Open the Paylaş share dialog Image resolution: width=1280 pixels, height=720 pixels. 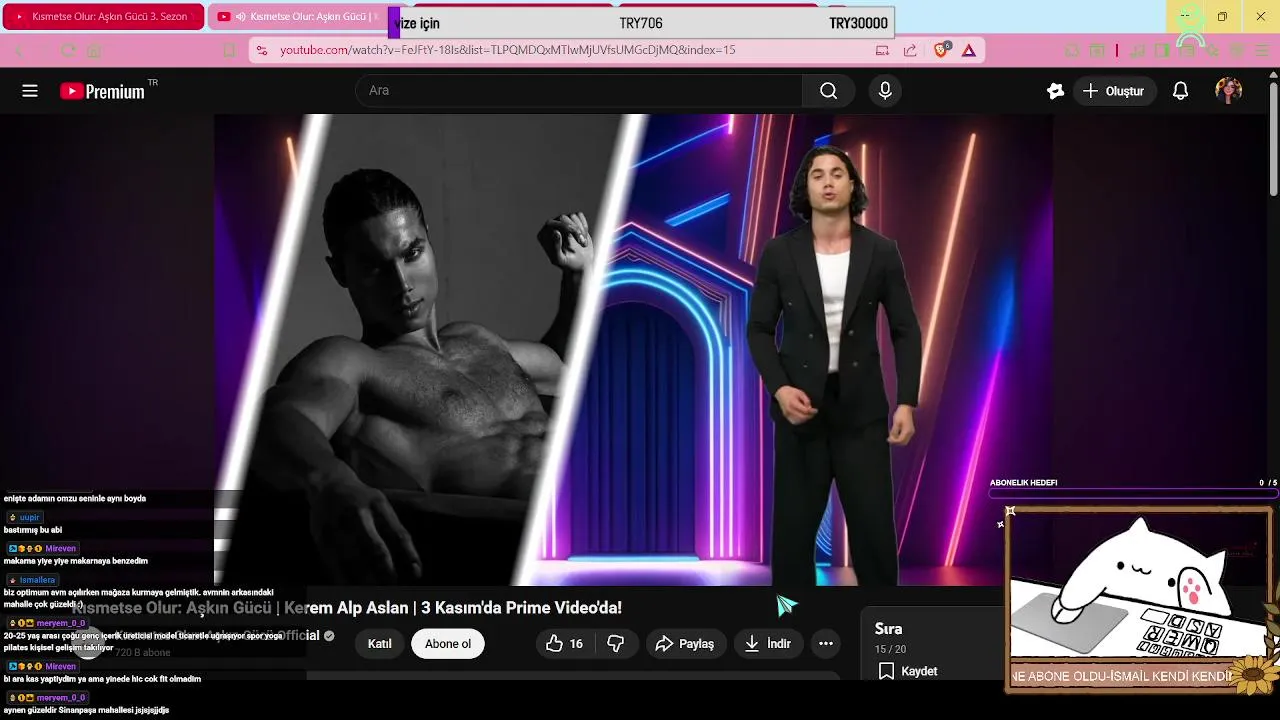685,644
